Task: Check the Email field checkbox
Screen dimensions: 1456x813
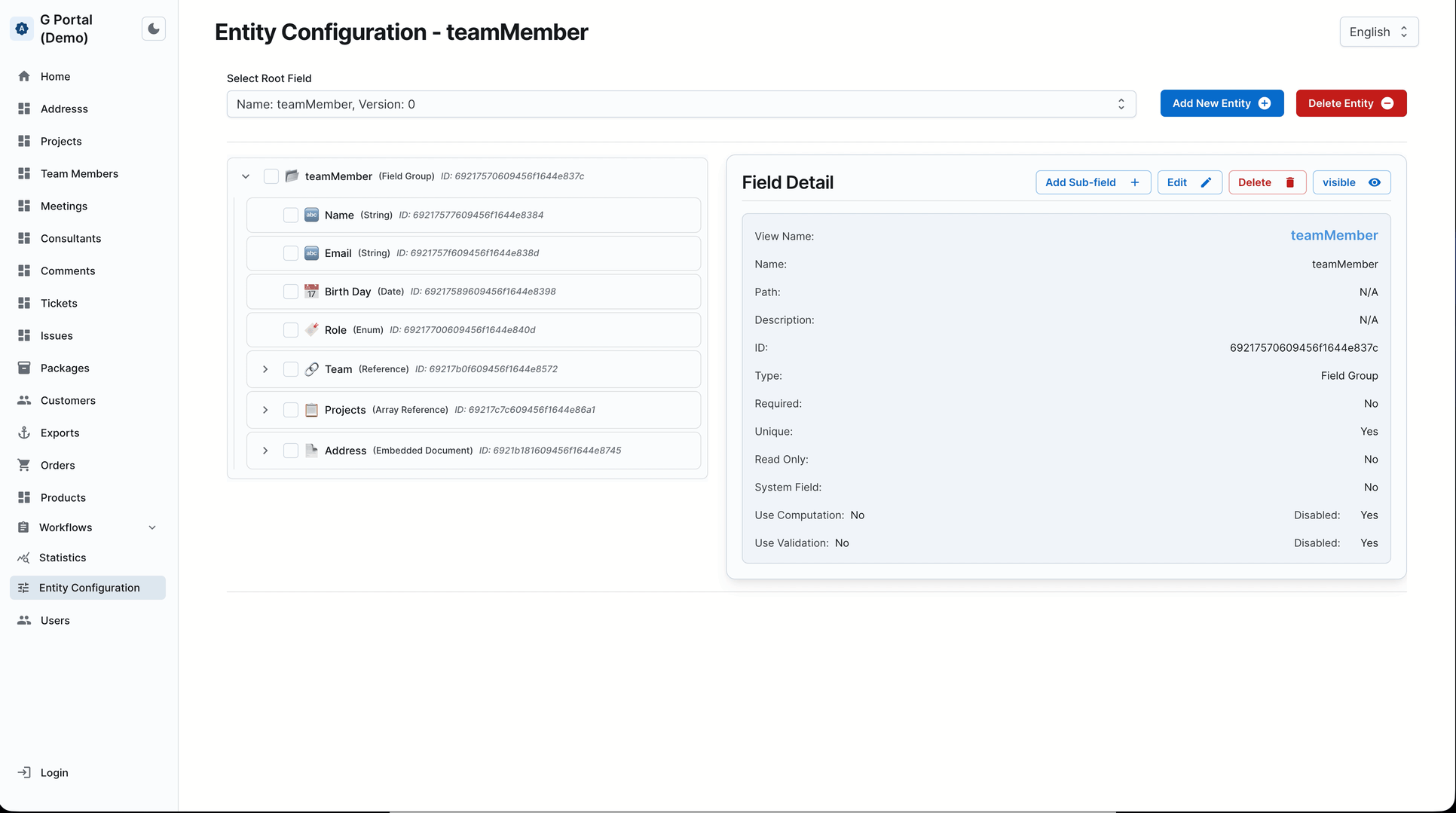Action: click(291, 253)
